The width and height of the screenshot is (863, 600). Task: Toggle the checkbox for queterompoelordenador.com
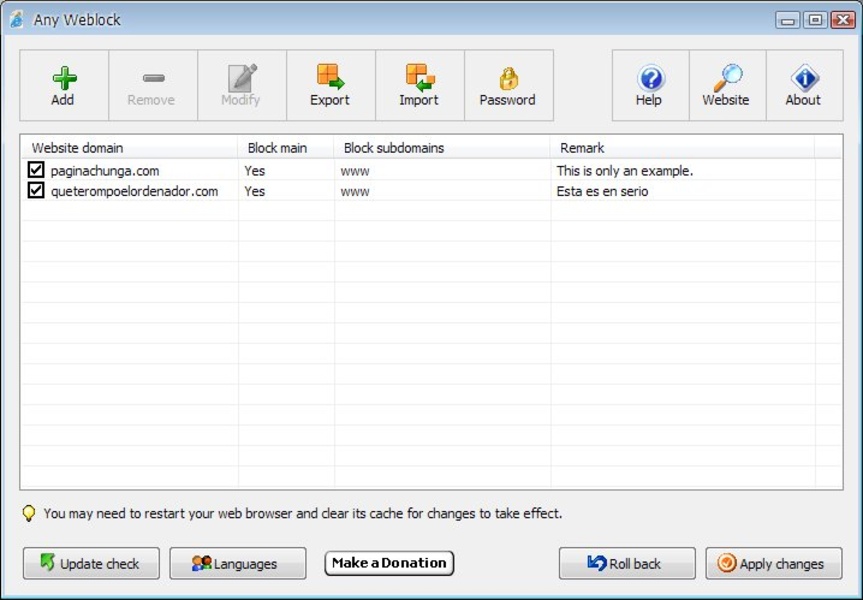pos(35,191)
